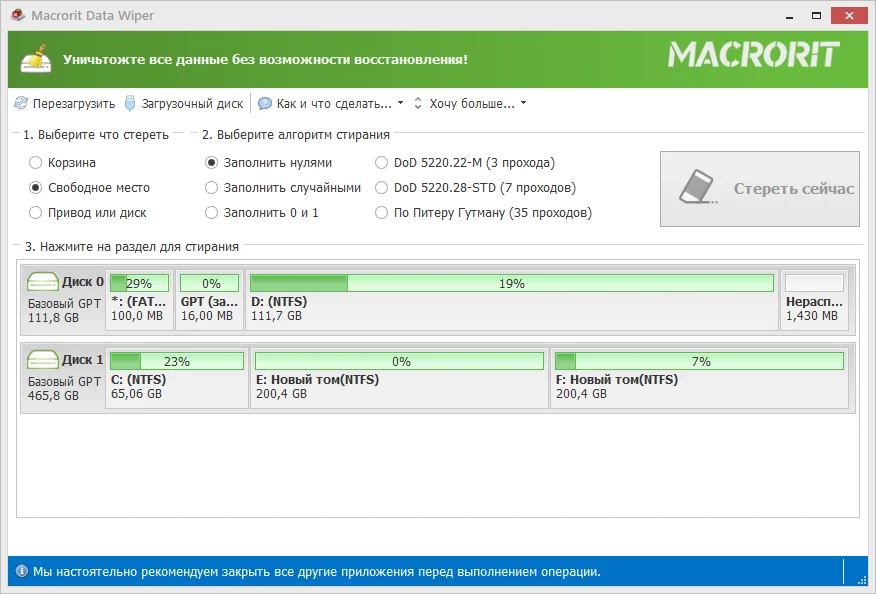Click the refresh icon beside Перезагрузить
The width and height of the screenshot is (876, 594).
tap(21, 103)
